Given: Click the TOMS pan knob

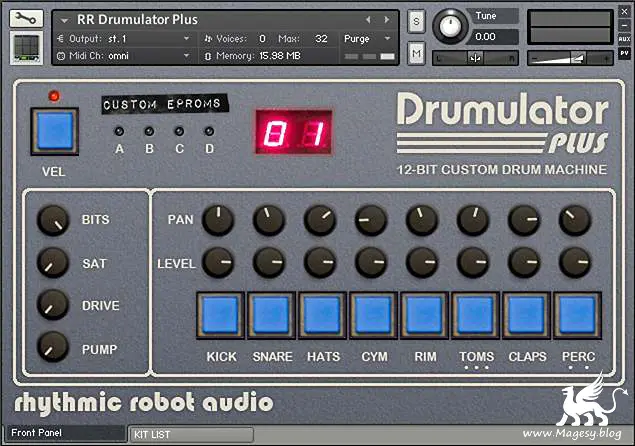Looking at the screenshot, I should (x=473, y=220).
